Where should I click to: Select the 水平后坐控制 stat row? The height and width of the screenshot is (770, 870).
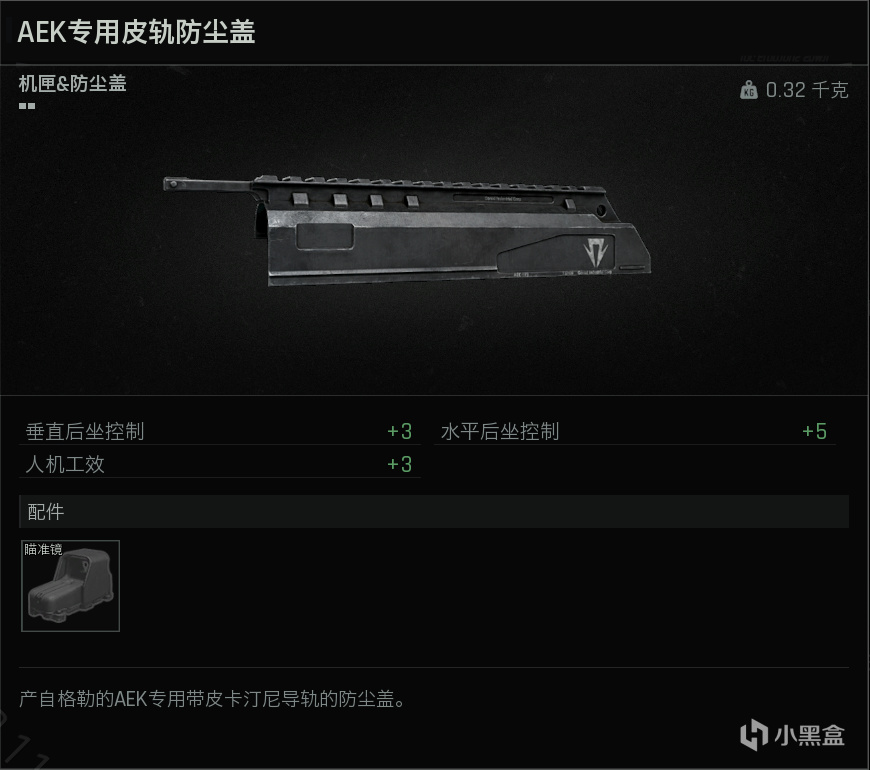[x=634, y=432]
